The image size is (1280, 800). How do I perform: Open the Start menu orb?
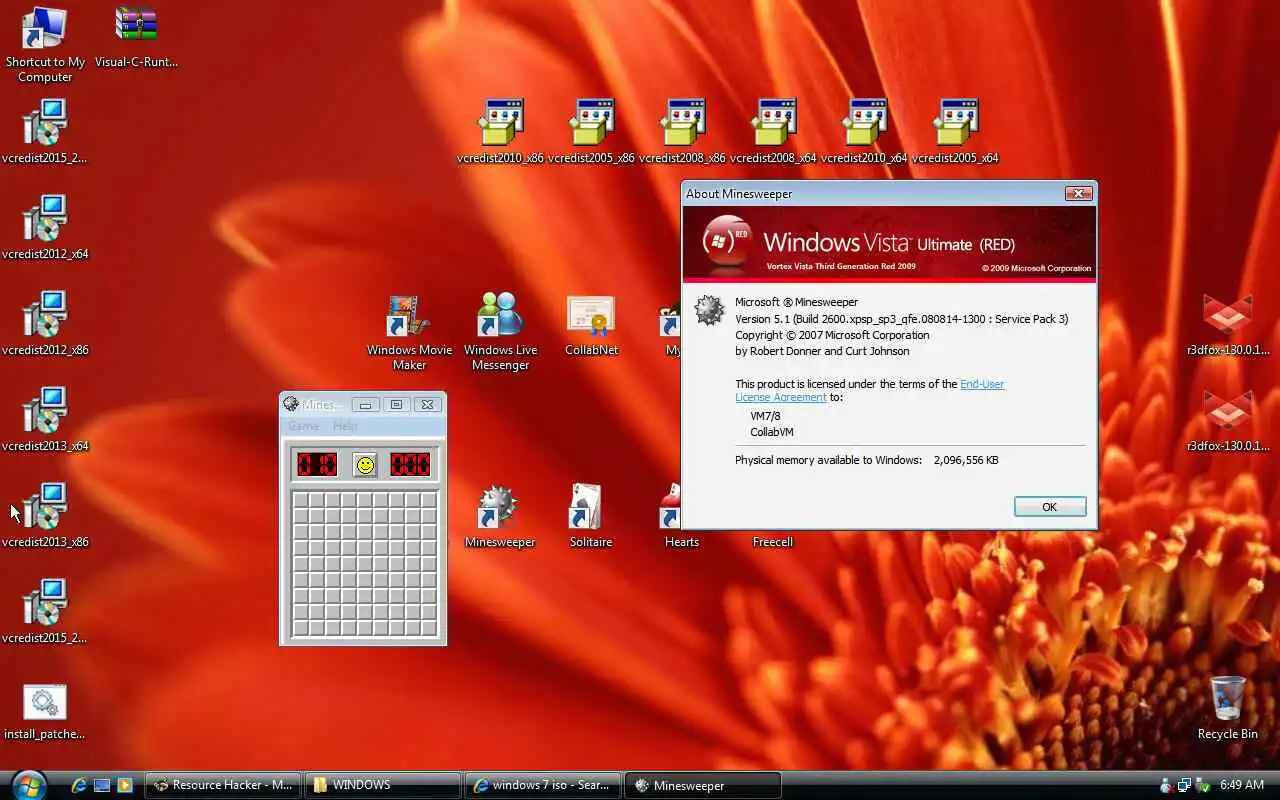(27, 785)
